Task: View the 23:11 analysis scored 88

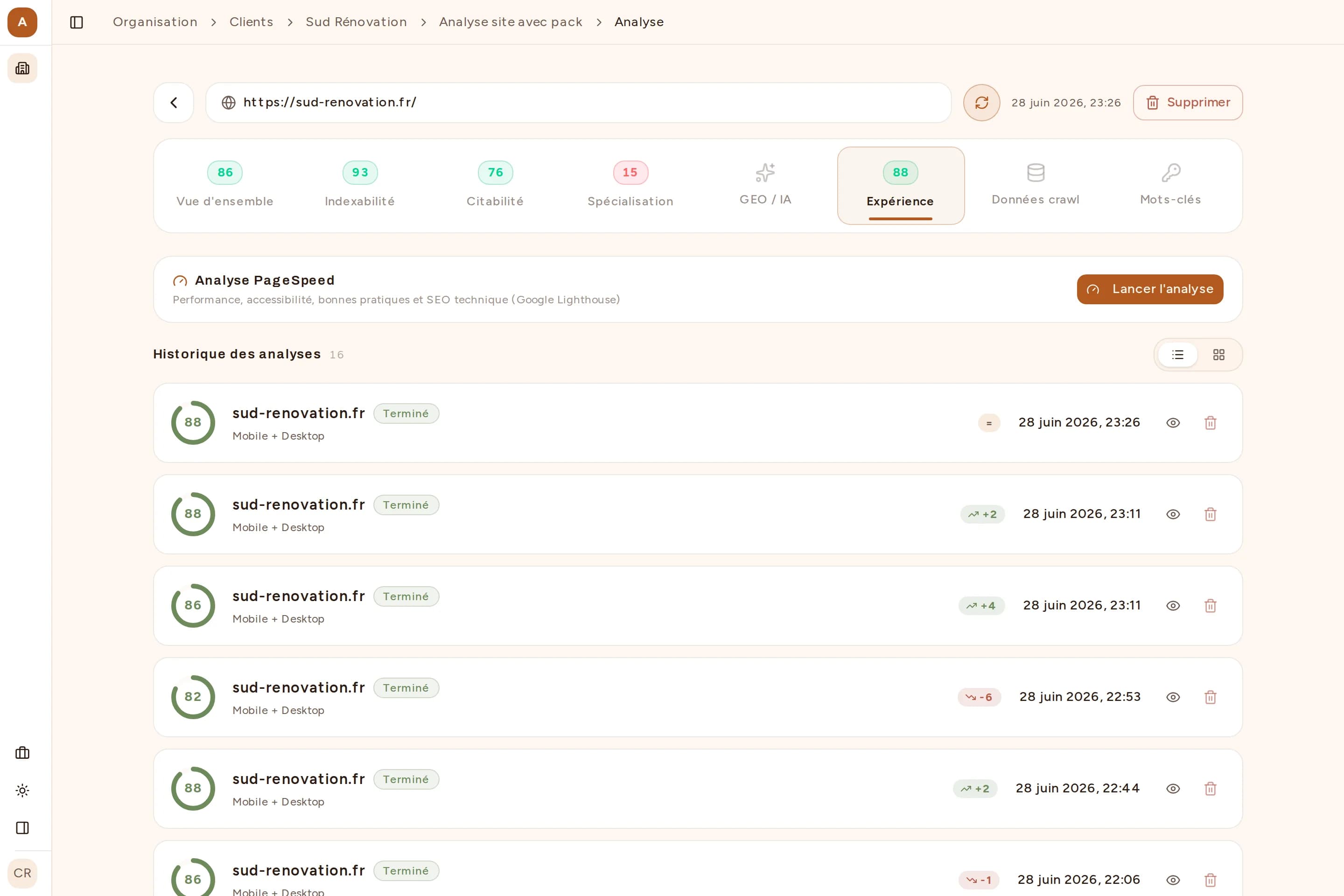Action: click(1173, 514)
